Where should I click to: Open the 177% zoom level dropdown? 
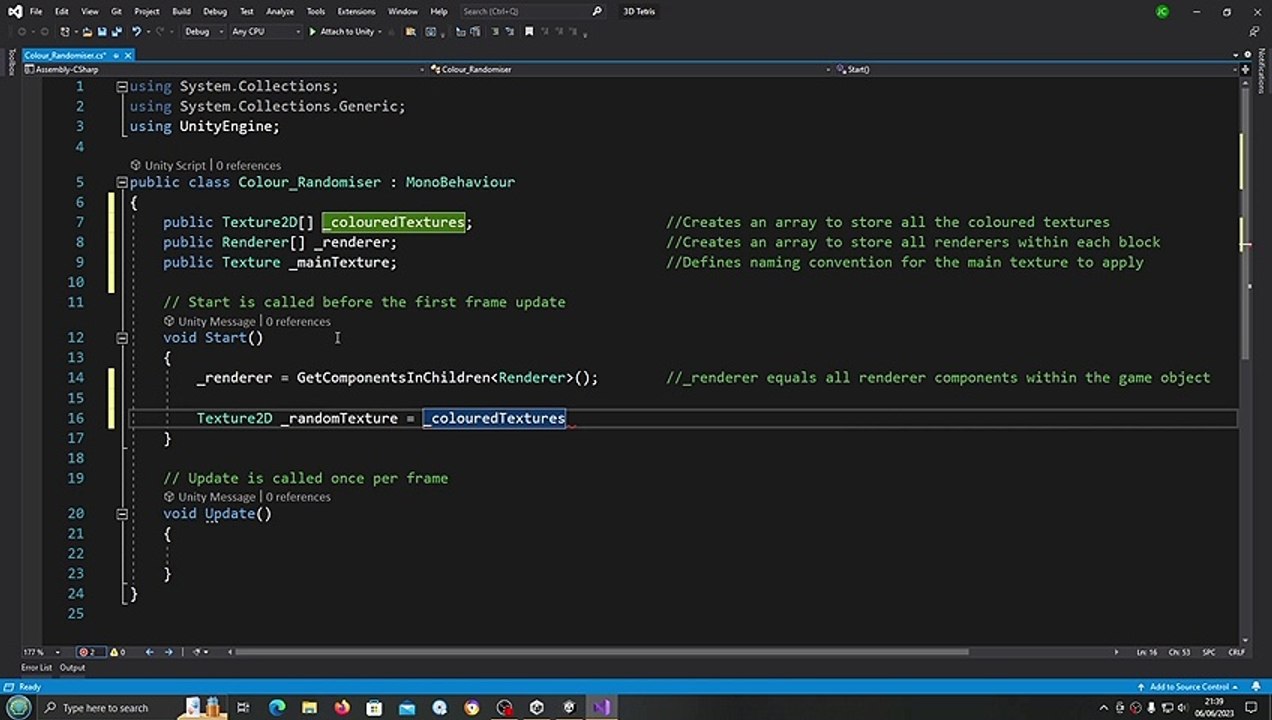click(x=57, y=652)
